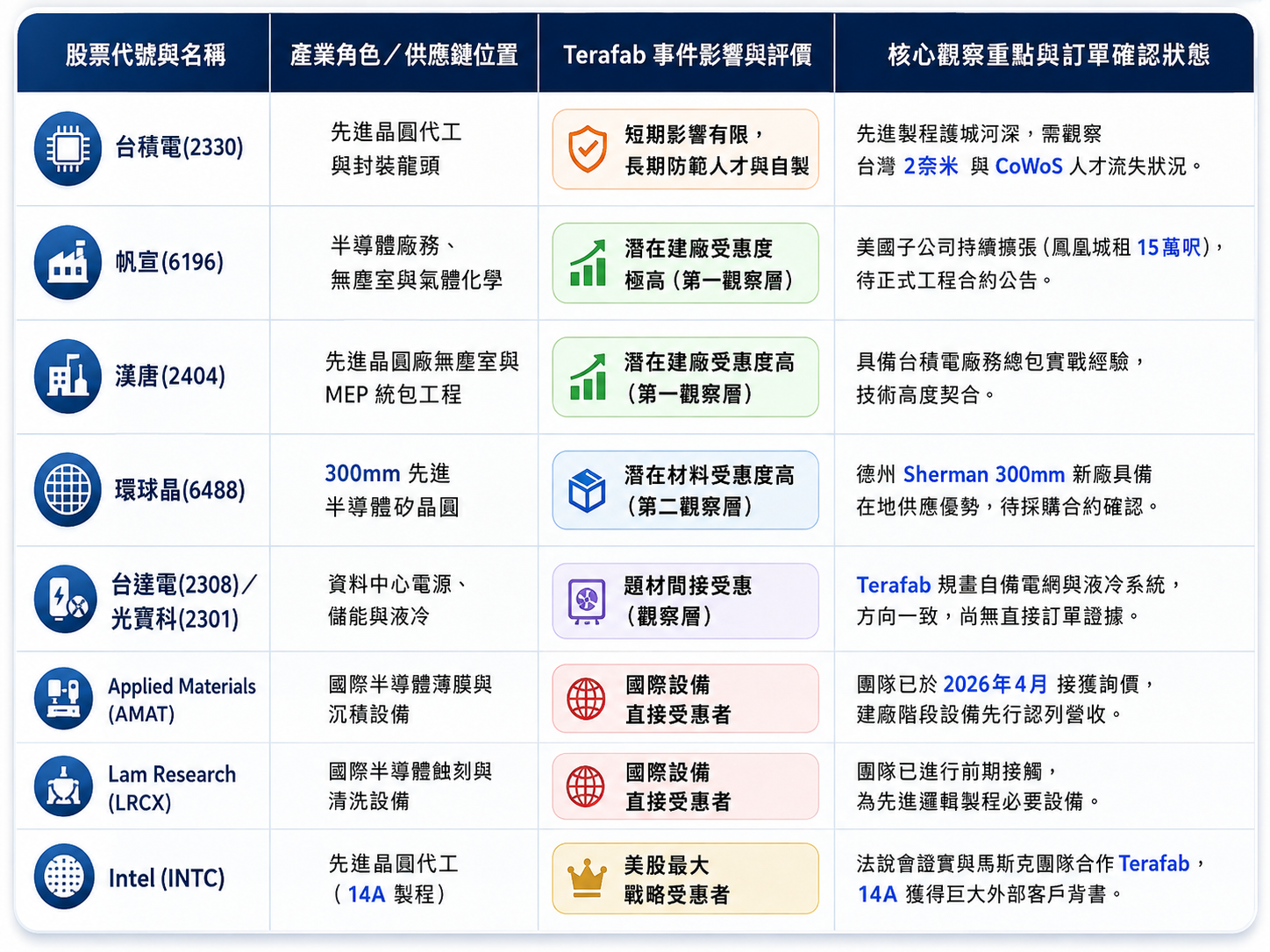1270x952 pixels.
Task: Click the 尚無直接訂單證據 text line
Action: pos(1042,616)
